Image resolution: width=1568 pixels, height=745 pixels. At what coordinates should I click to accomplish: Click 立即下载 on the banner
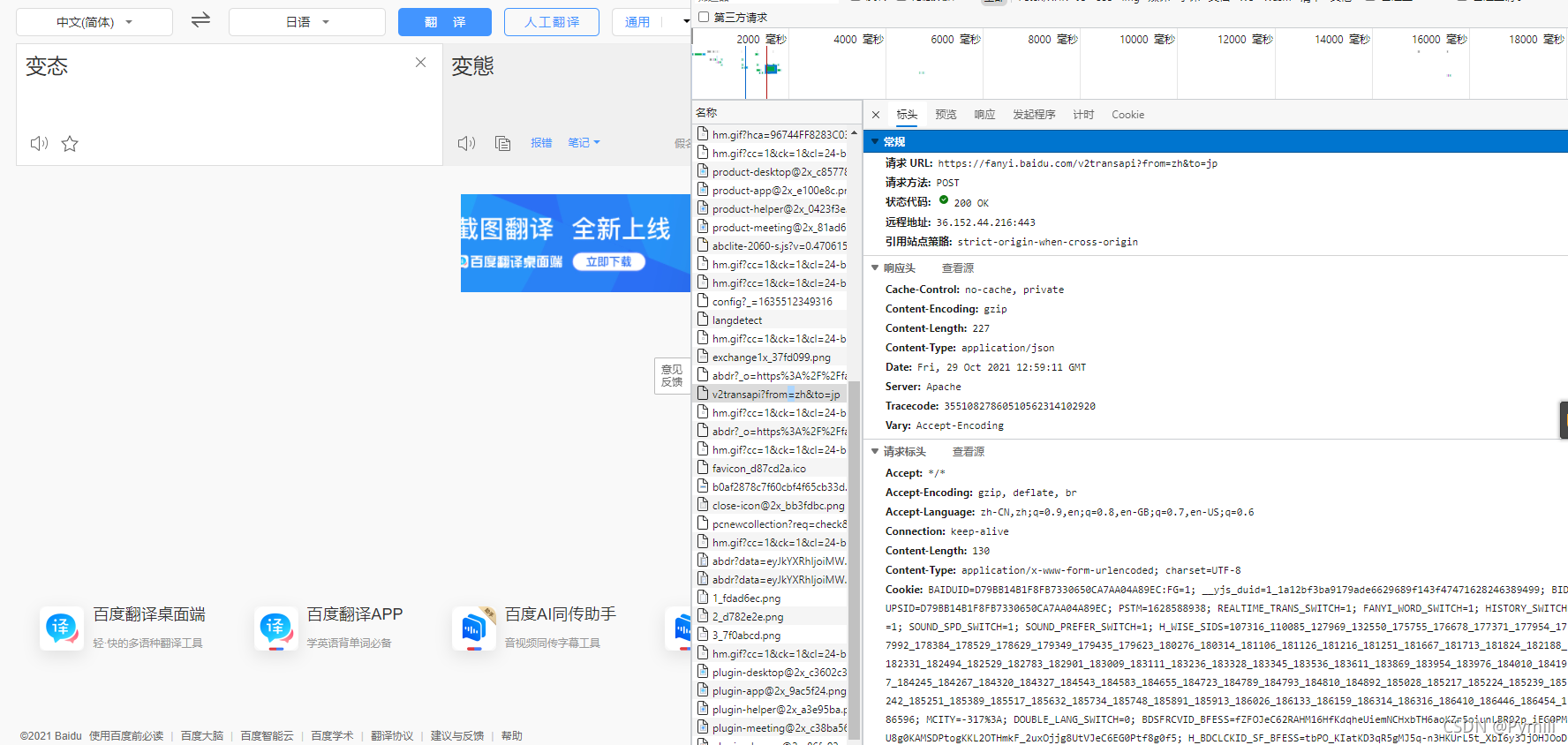[609, 262]
